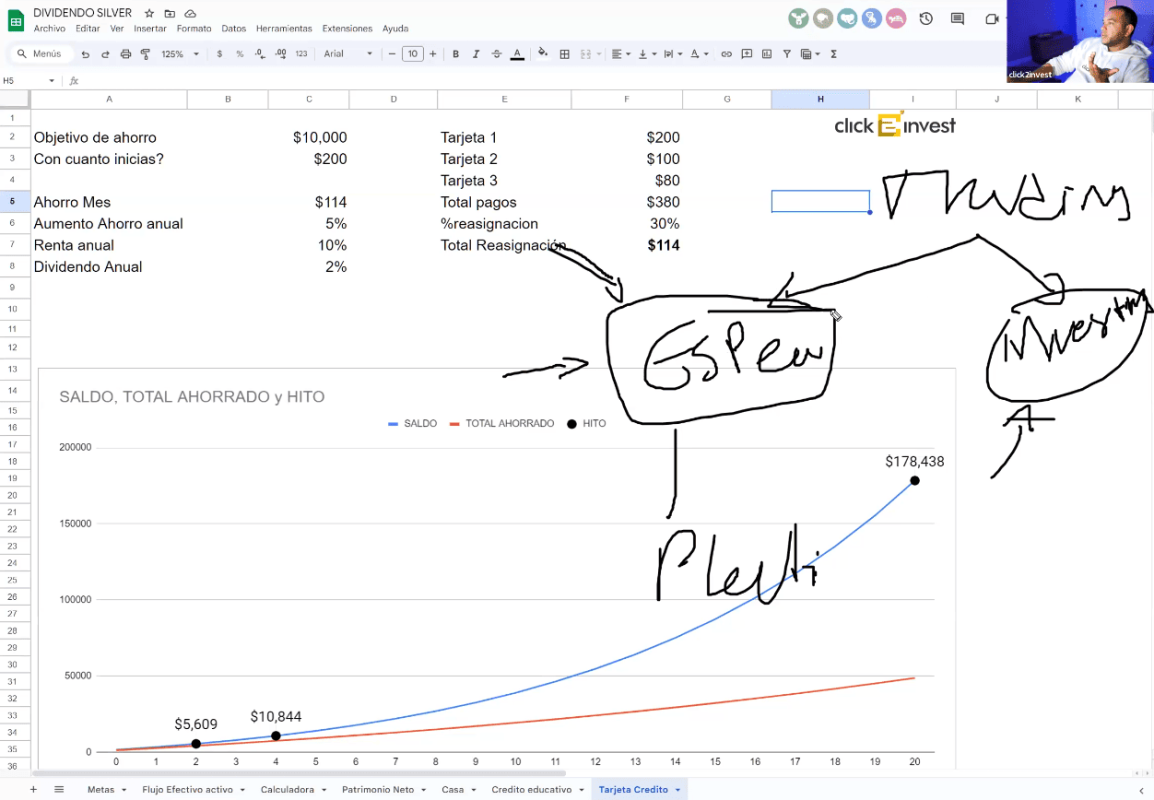Screen dimensions: 1154x800
Task: Click the undo arrow icon
Action: click(85, 54)
